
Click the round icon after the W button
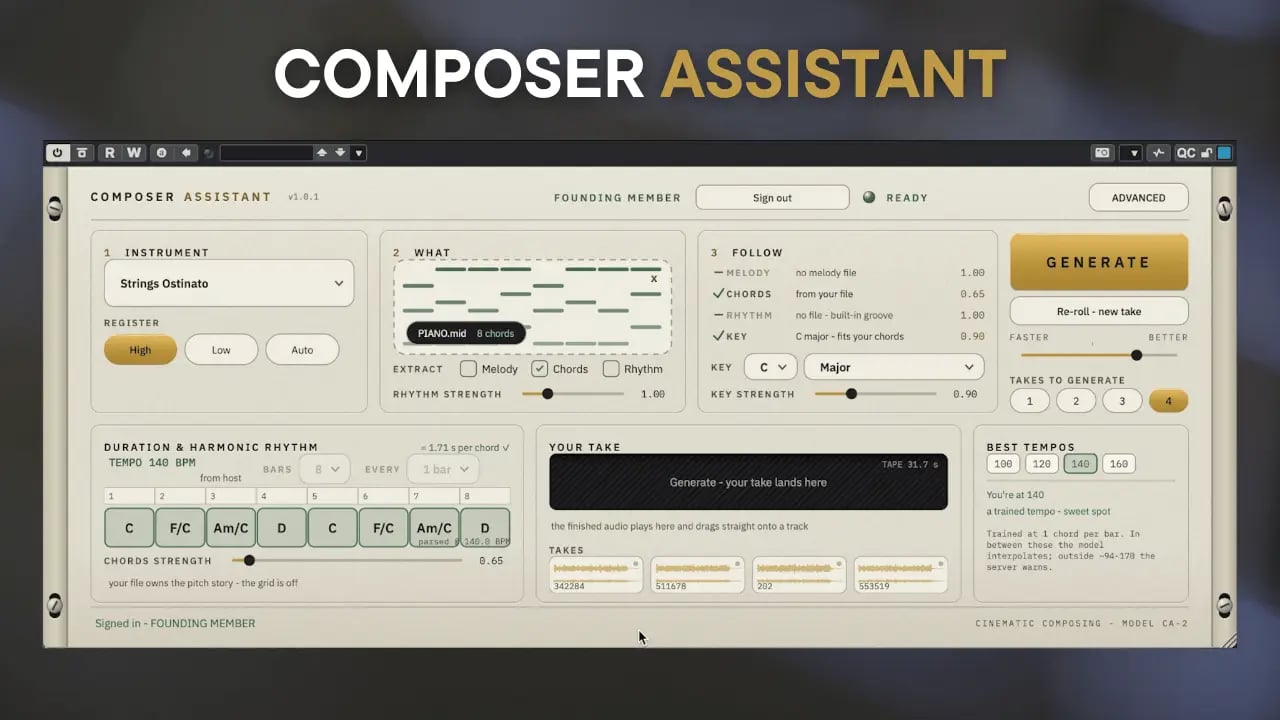162,153
